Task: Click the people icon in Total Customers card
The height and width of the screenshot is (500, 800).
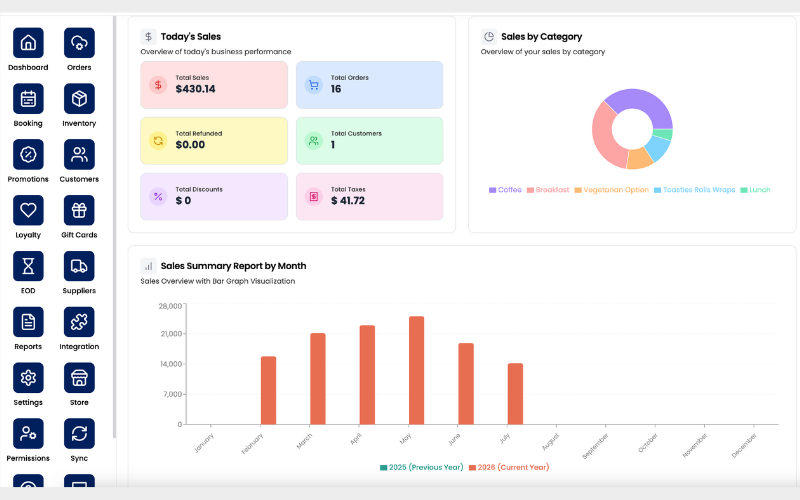Action: click(314, 140)
